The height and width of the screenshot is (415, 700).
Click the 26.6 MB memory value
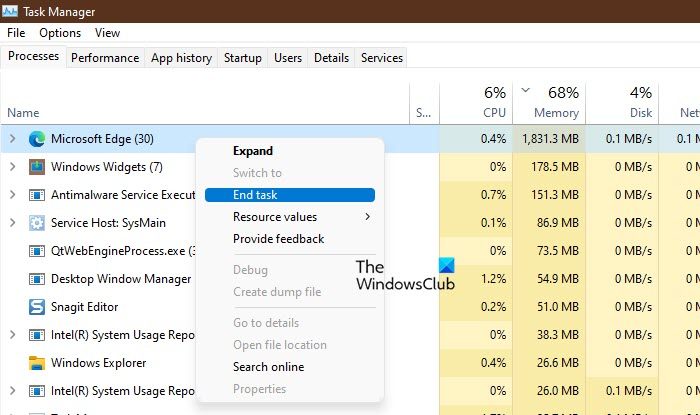pos(558,363)
